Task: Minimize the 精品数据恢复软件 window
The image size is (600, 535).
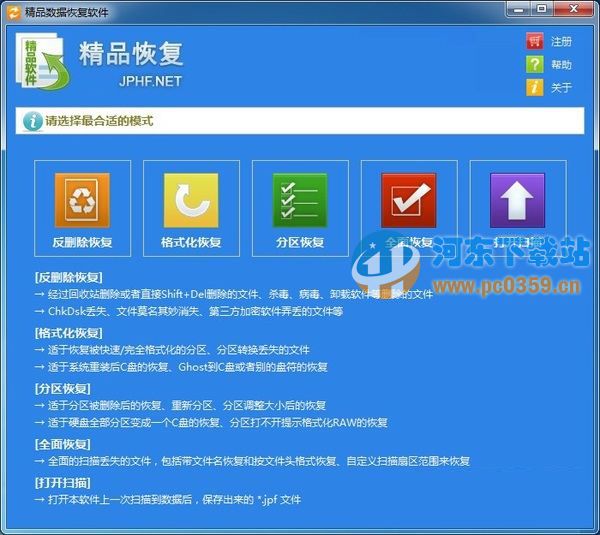Action: [x=518, y=9]
